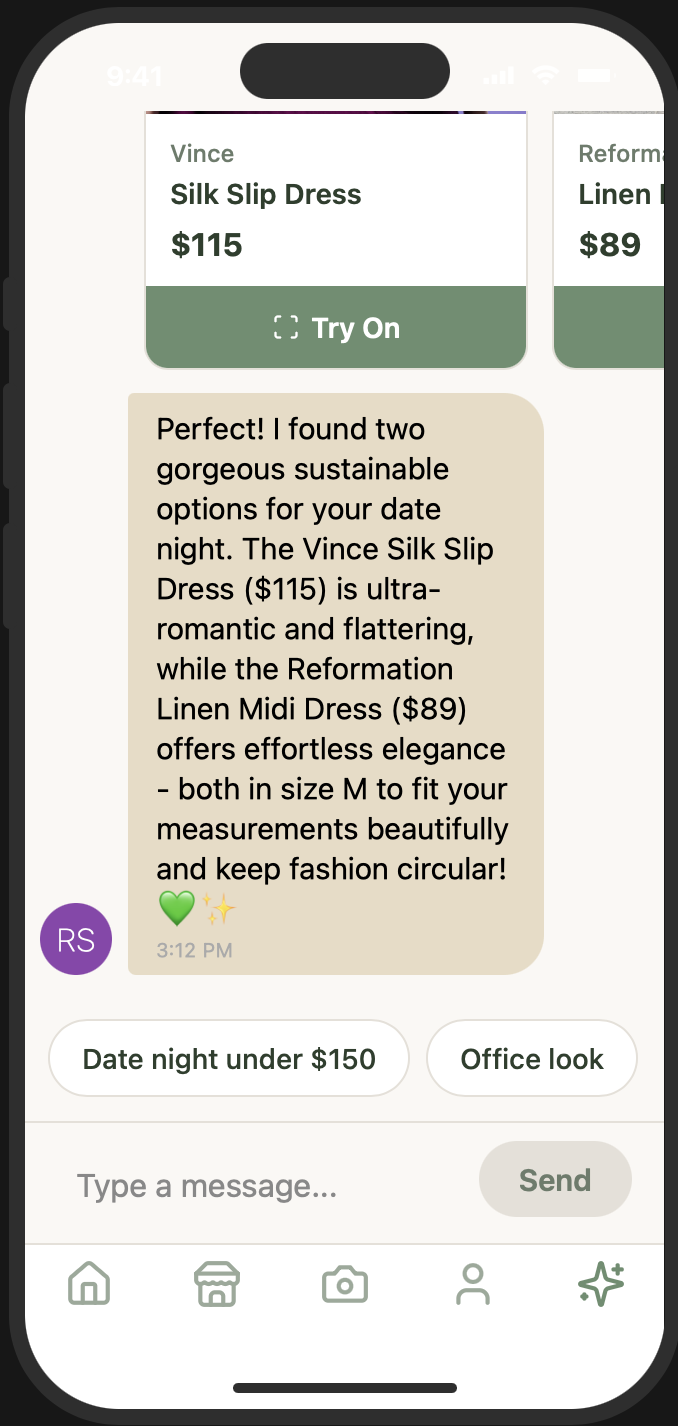
Task: Tap the battery status icon
Action: click(x=594, y=75)
